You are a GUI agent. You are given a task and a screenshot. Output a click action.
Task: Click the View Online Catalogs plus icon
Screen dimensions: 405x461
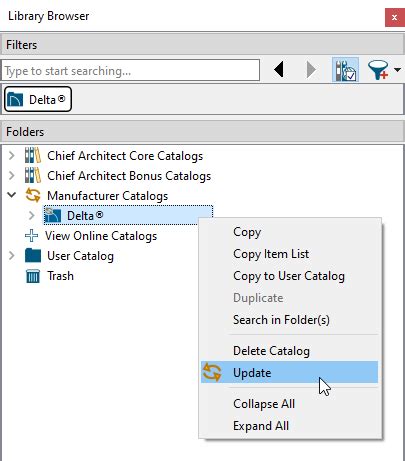click(x=32, y=236)
